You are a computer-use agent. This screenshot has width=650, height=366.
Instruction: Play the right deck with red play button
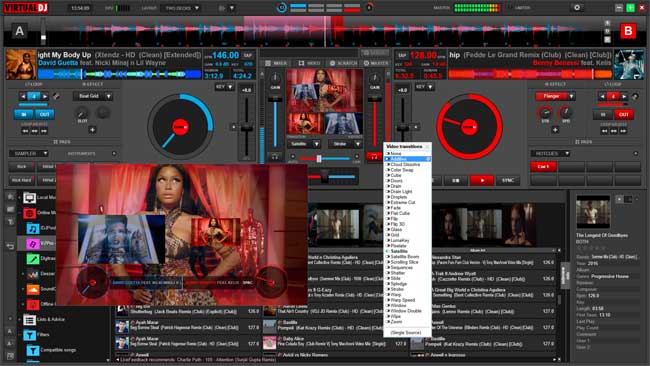point(482,180)
